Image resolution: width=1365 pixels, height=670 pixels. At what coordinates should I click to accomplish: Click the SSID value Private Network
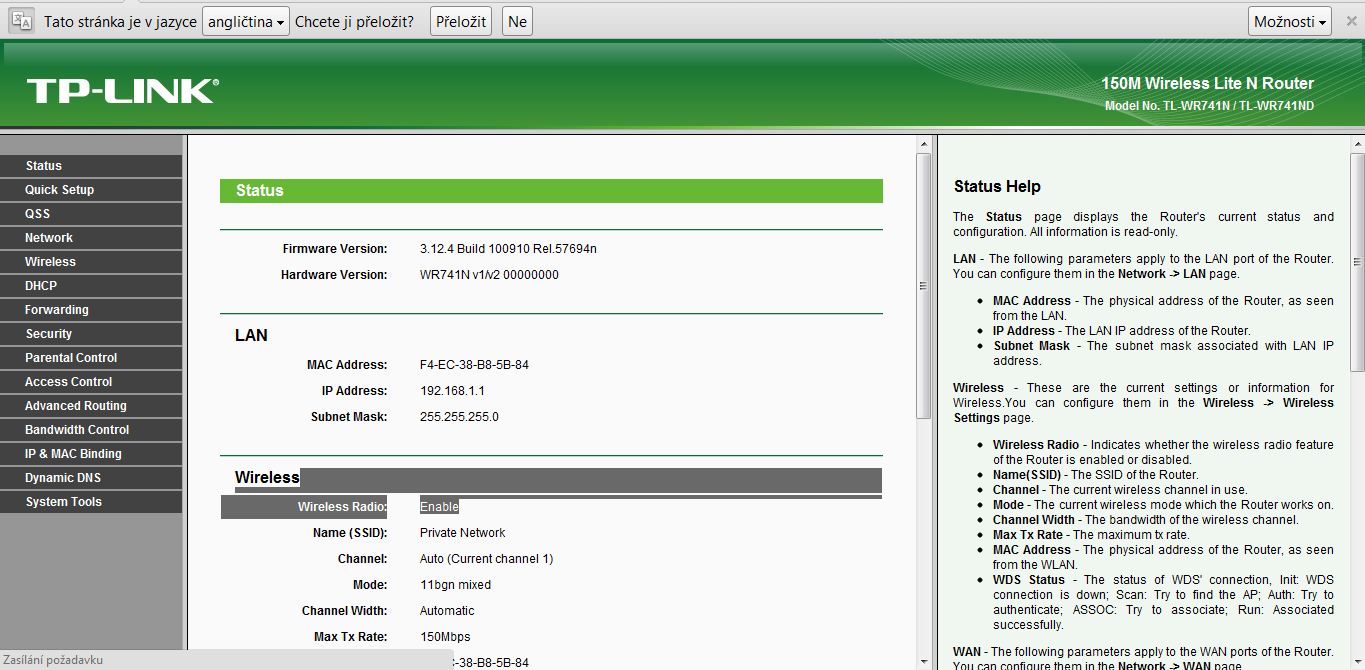463,533
